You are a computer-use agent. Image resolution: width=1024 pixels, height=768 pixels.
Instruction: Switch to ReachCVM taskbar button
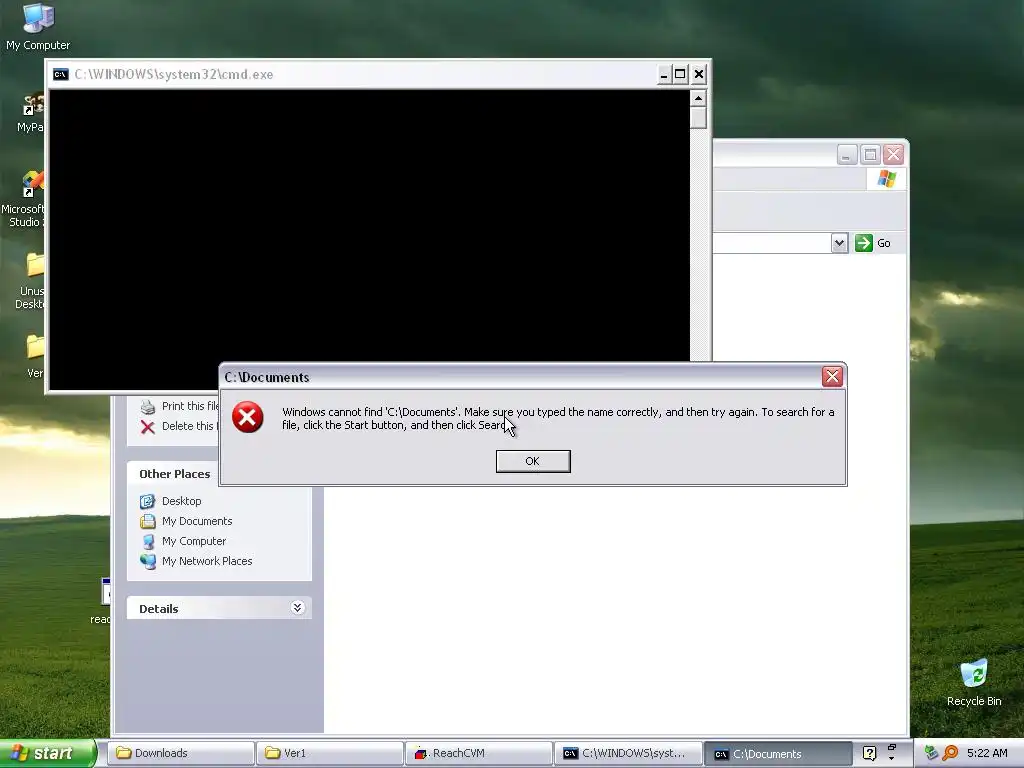(478, 753)
